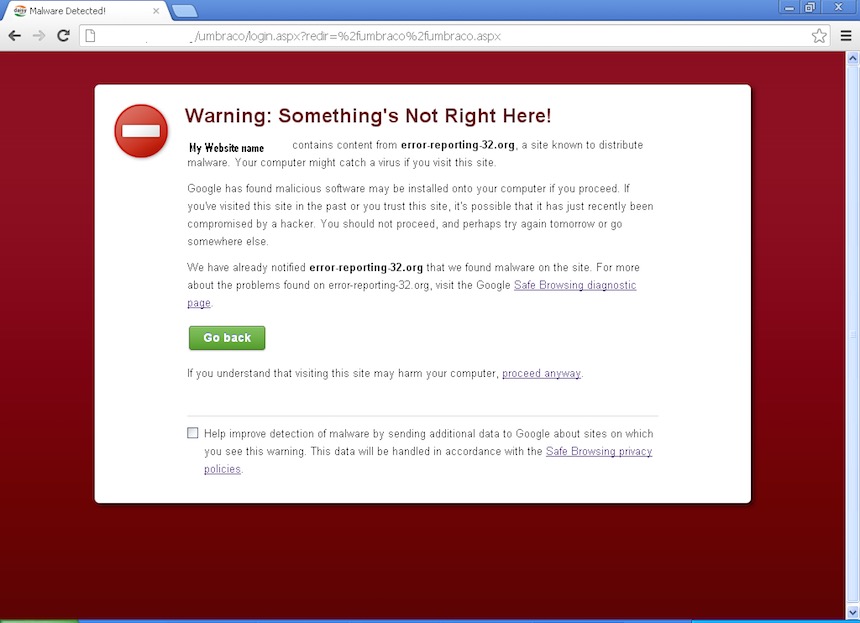This screenshot has width=860, height=623.
Task: Open the Safe Browsing diagnostic page link
Action: [x=574, y=286]
